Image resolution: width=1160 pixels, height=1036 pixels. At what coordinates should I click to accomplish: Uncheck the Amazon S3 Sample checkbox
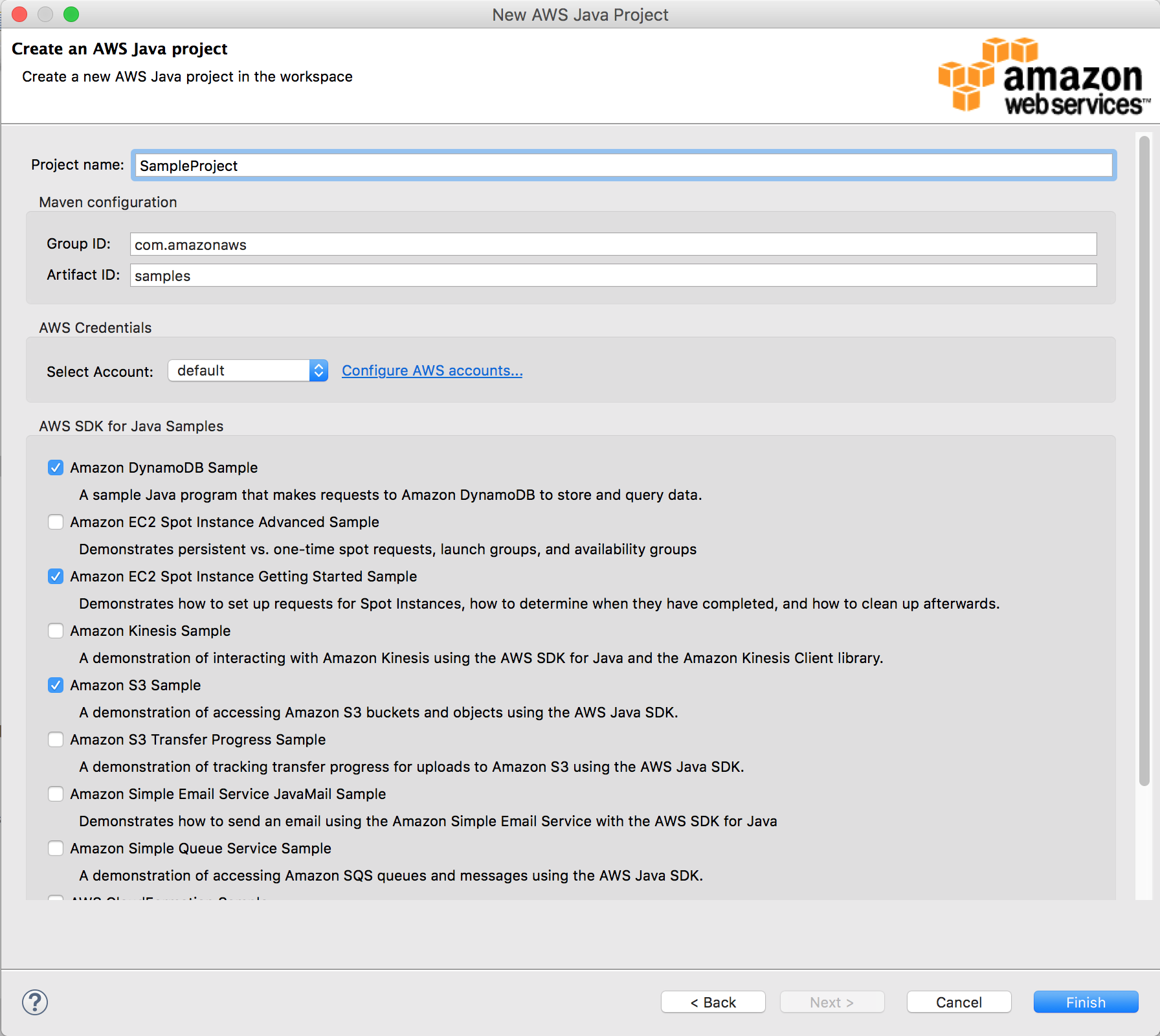click(x=56, y=685)
